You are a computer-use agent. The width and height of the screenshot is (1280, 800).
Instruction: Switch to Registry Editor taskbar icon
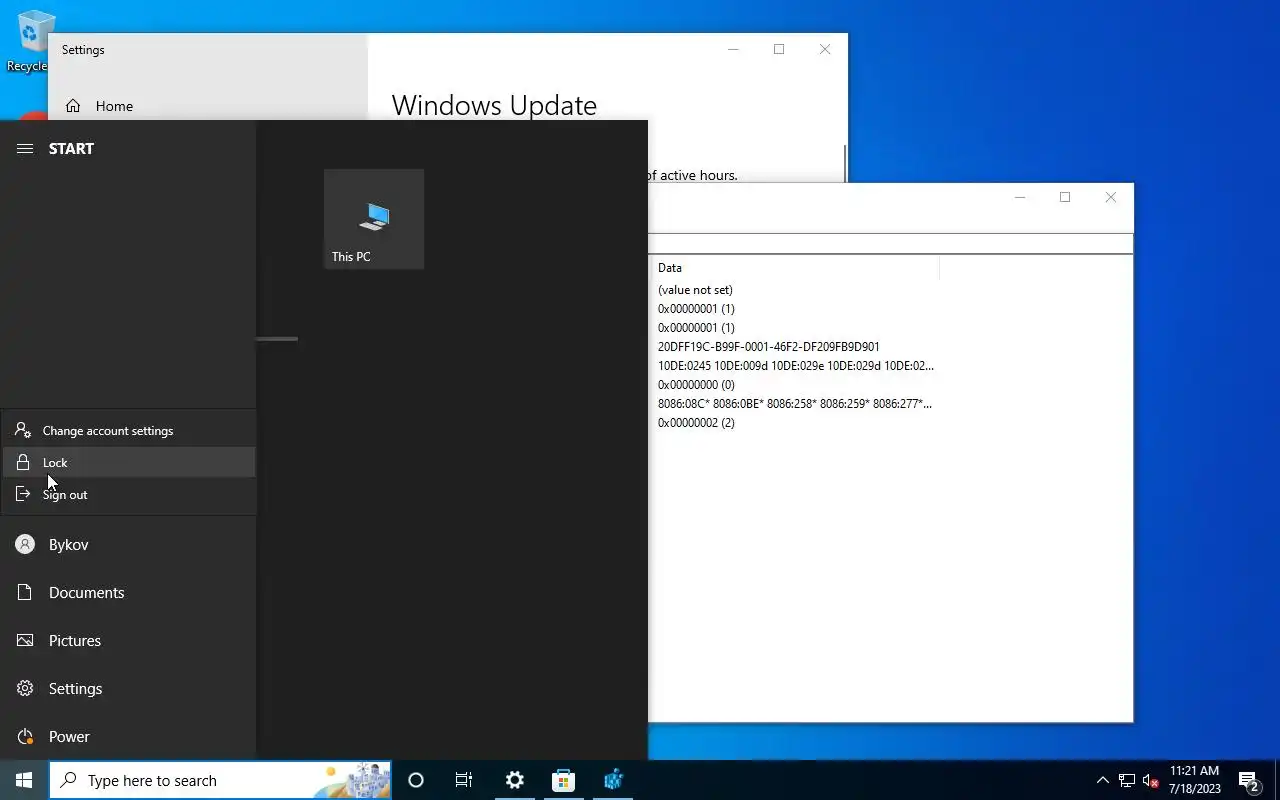pos(613,780)
